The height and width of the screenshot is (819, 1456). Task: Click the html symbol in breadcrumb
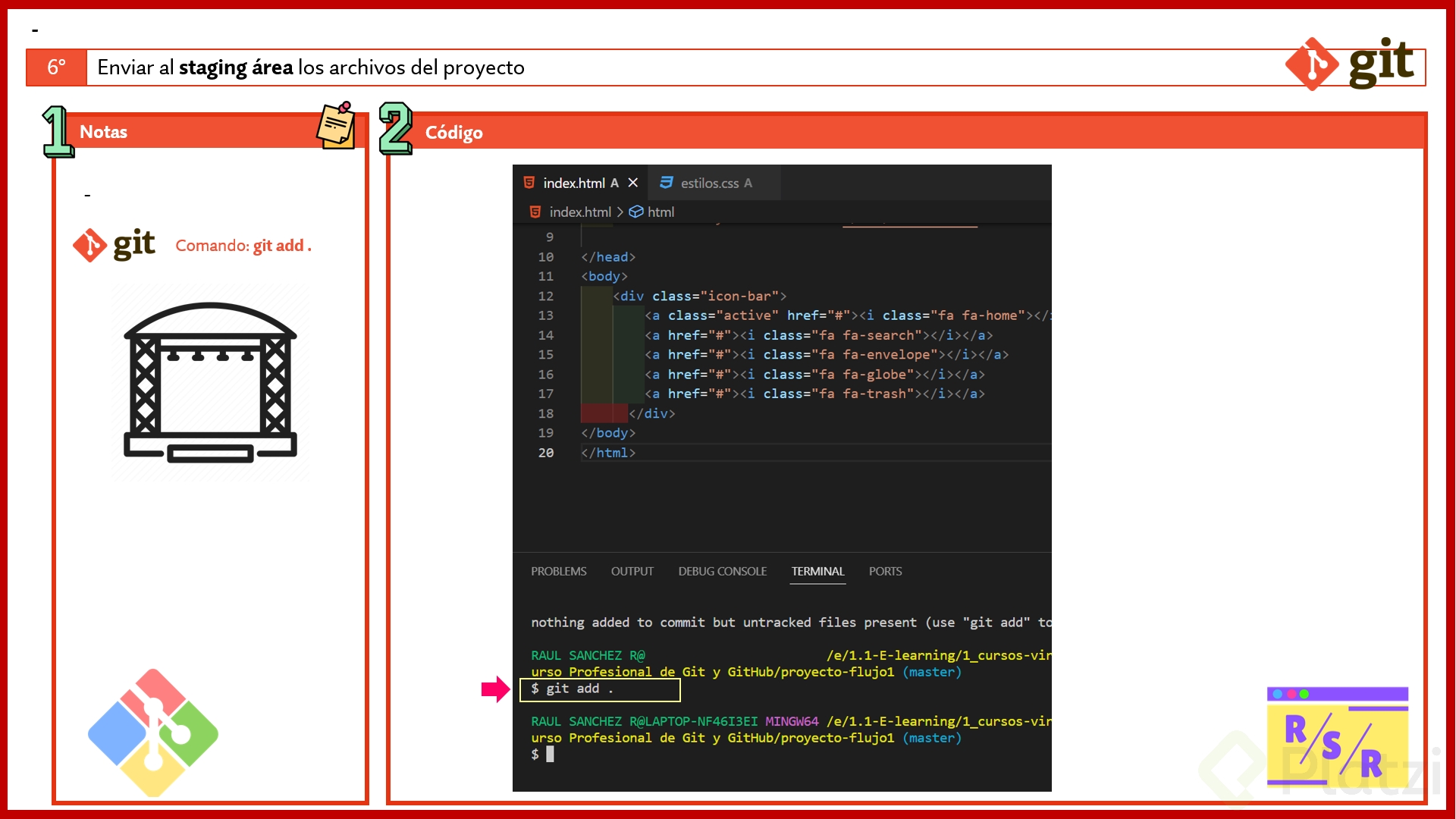point(661,212)
